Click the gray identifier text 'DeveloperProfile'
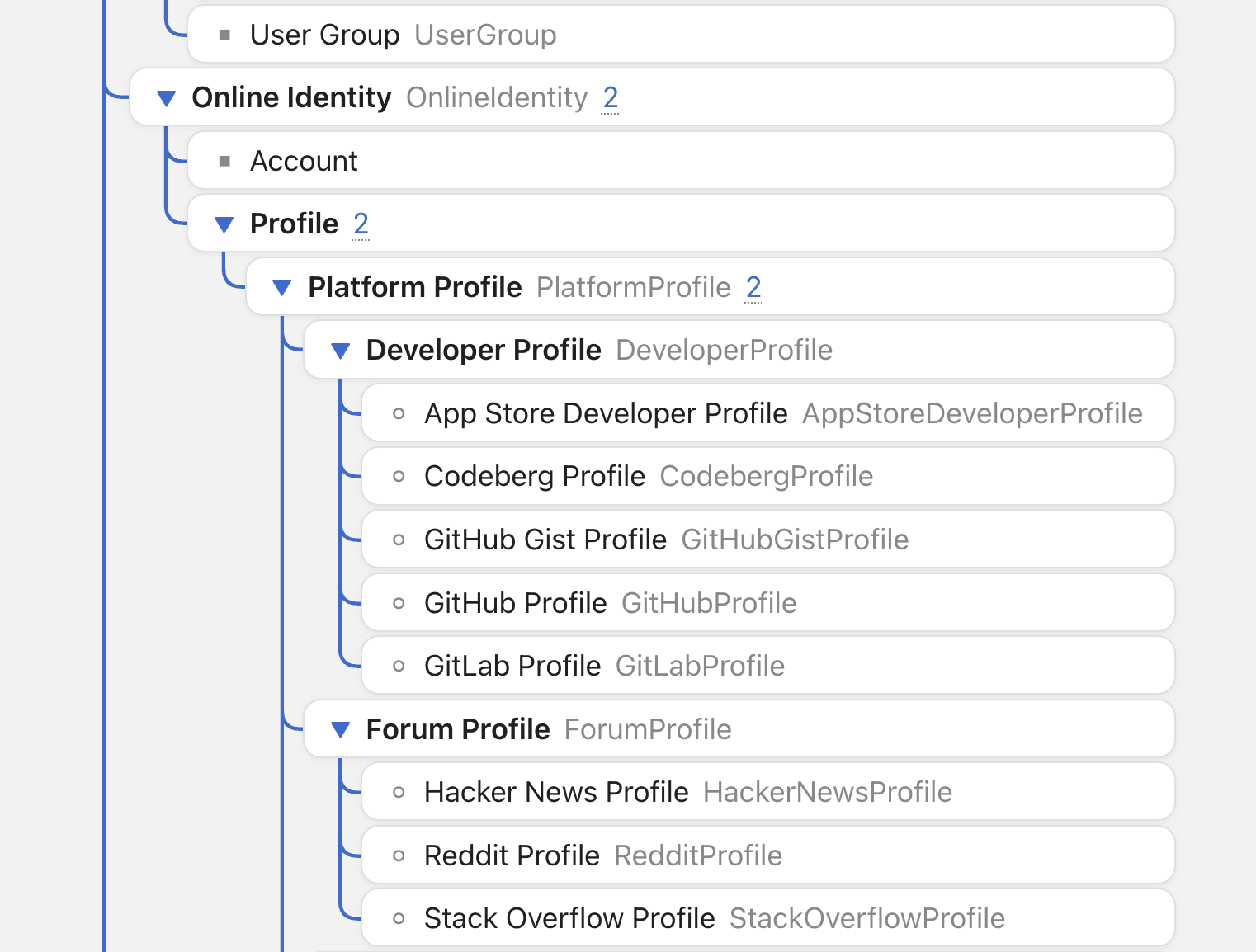The width and height of the screenshot is (1256, 952). click(725, 350)
